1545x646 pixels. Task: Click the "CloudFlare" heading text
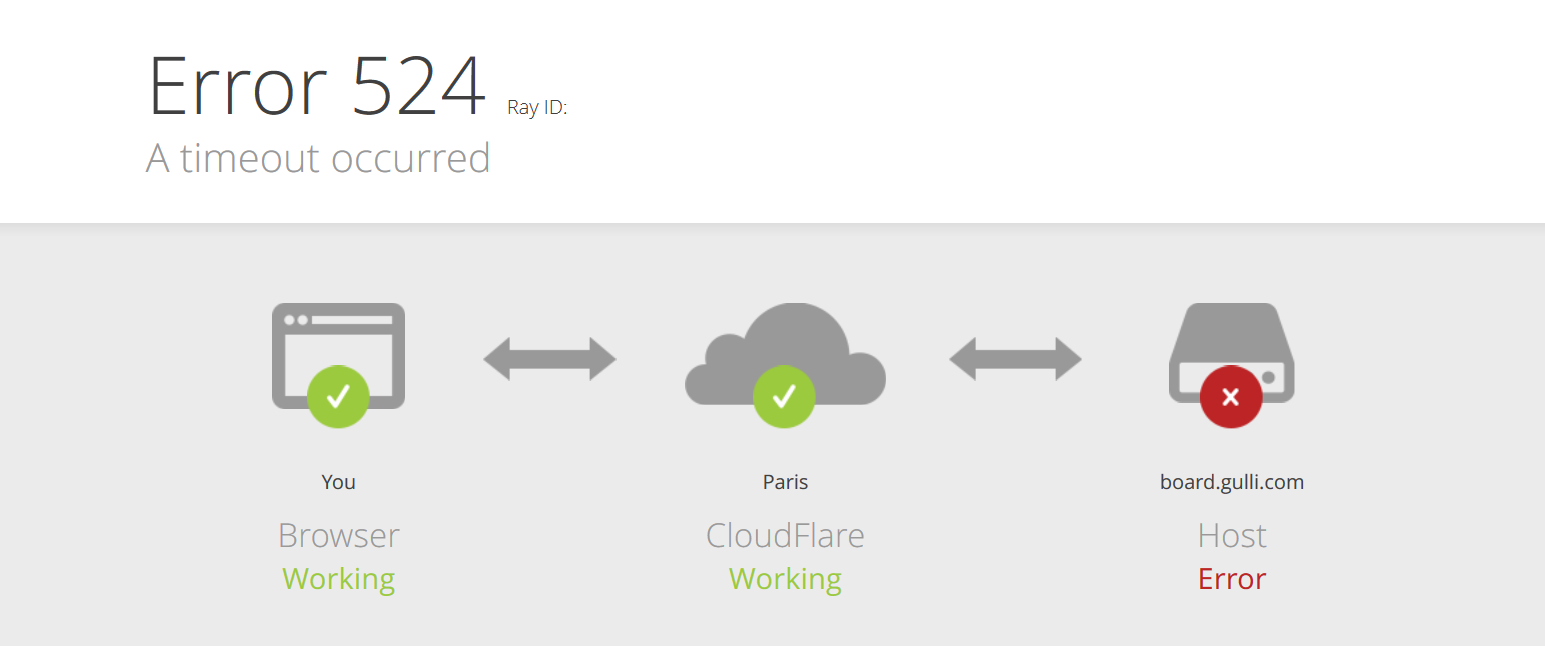[785, 535]
